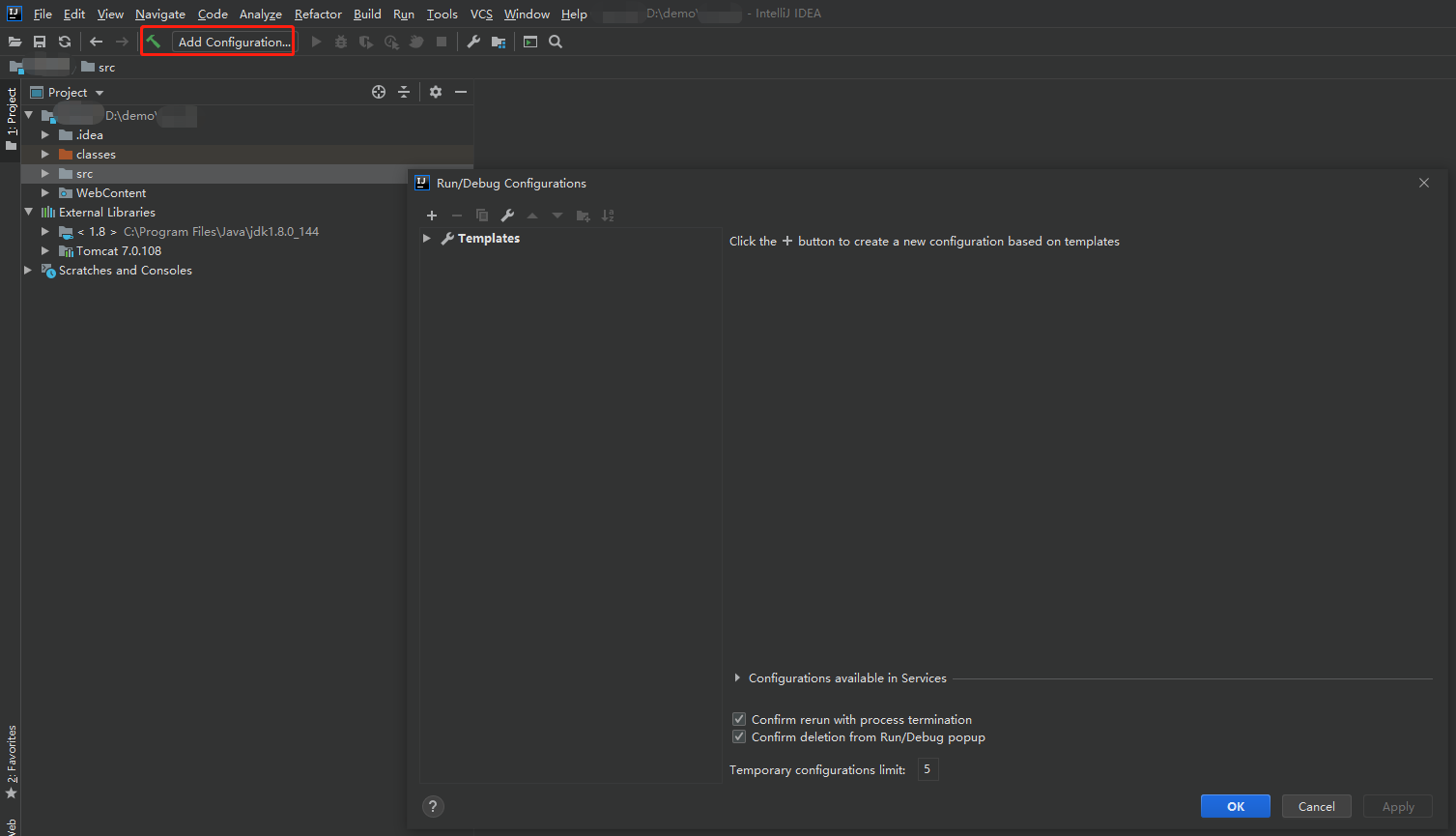Click the Create New Folder icon in dialog
This screenshot has width=1456, height=836.
tap(583, 216)
